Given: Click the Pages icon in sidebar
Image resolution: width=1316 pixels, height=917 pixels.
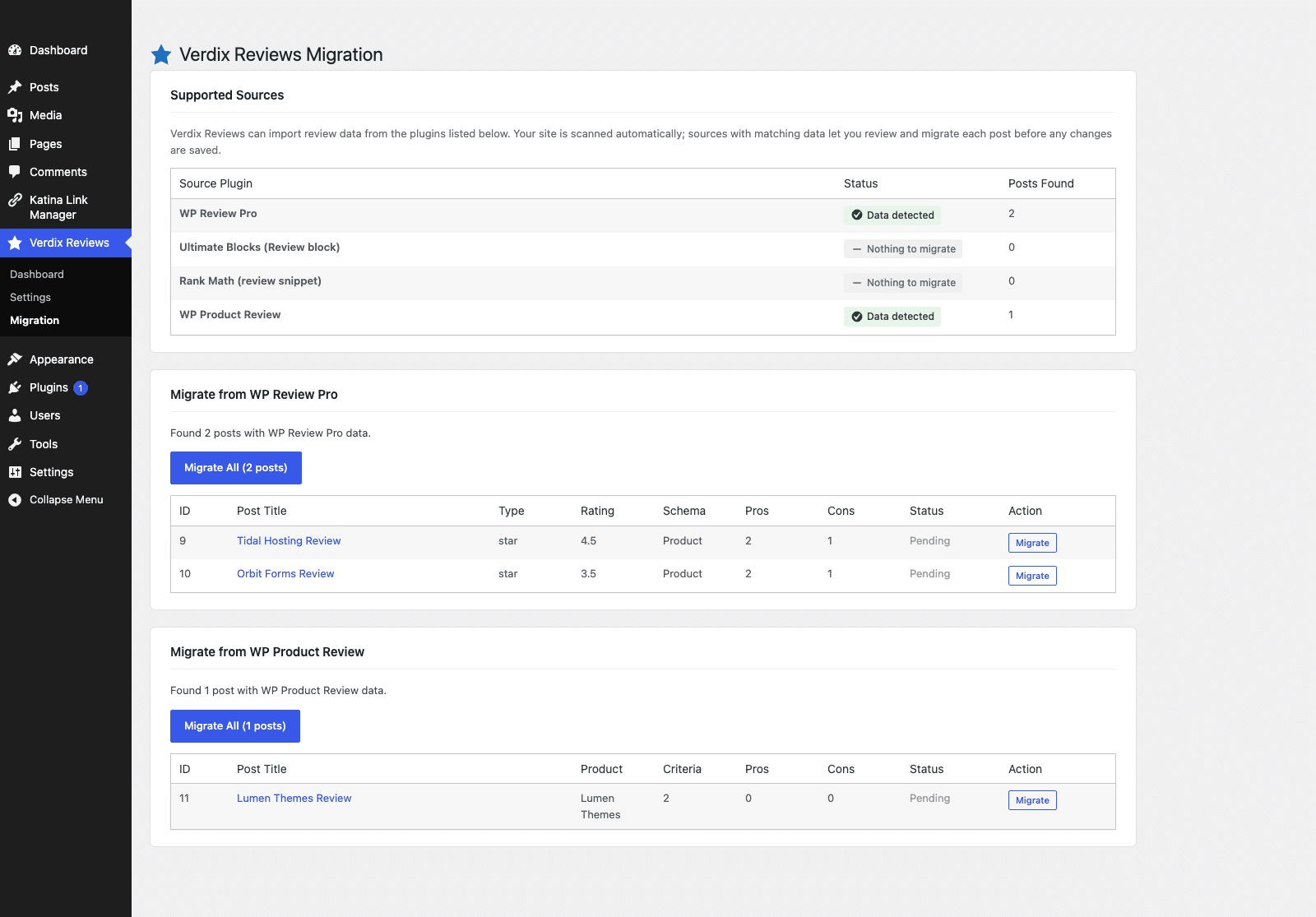Looking at the screenshot, I should pos(15,144).
